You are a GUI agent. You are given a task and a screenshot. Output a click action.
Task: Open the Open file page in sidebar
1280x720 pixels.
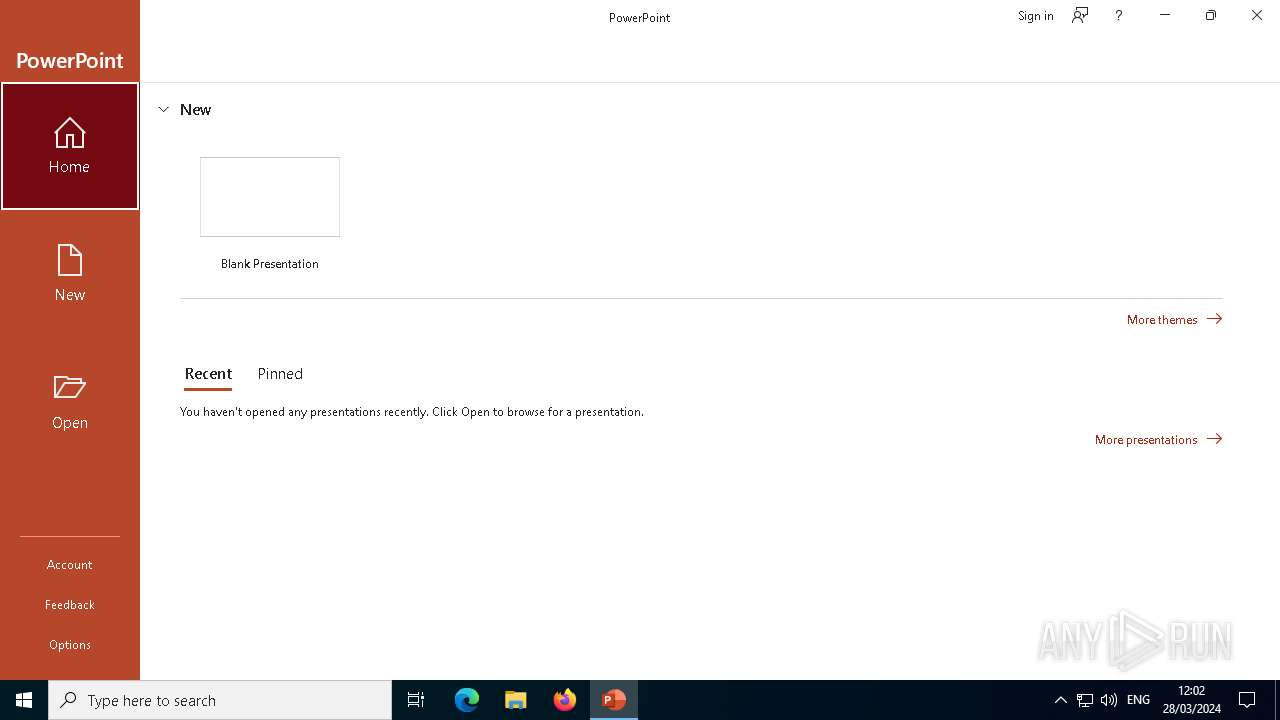tap(70, 402)
